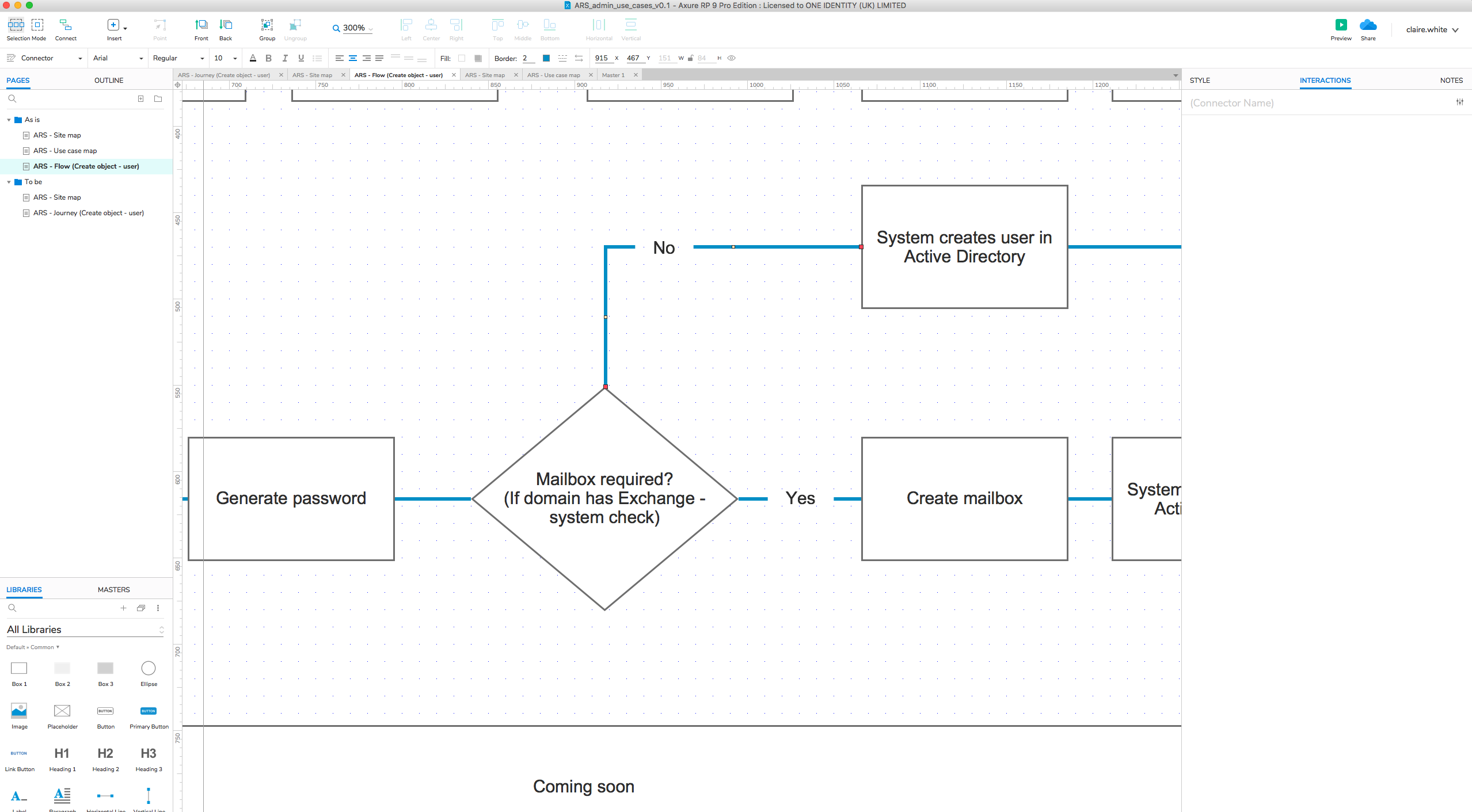This screenshot has width=1472, height=812.
Task: Toggle the widget visibility eye icon
Action: (x=731, y=58)
